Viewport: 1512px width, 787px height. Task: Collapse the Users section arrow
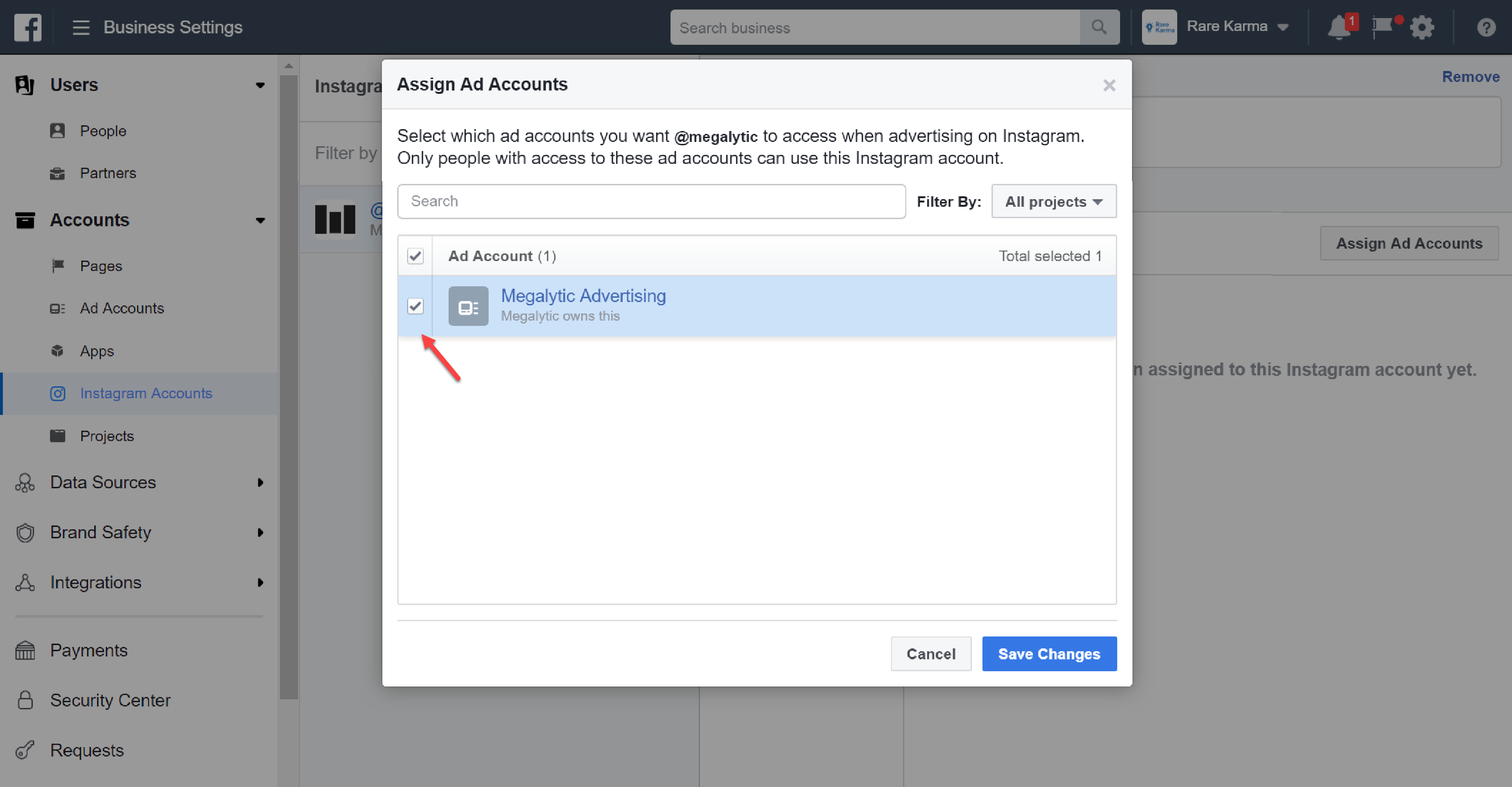click(260, 85)
